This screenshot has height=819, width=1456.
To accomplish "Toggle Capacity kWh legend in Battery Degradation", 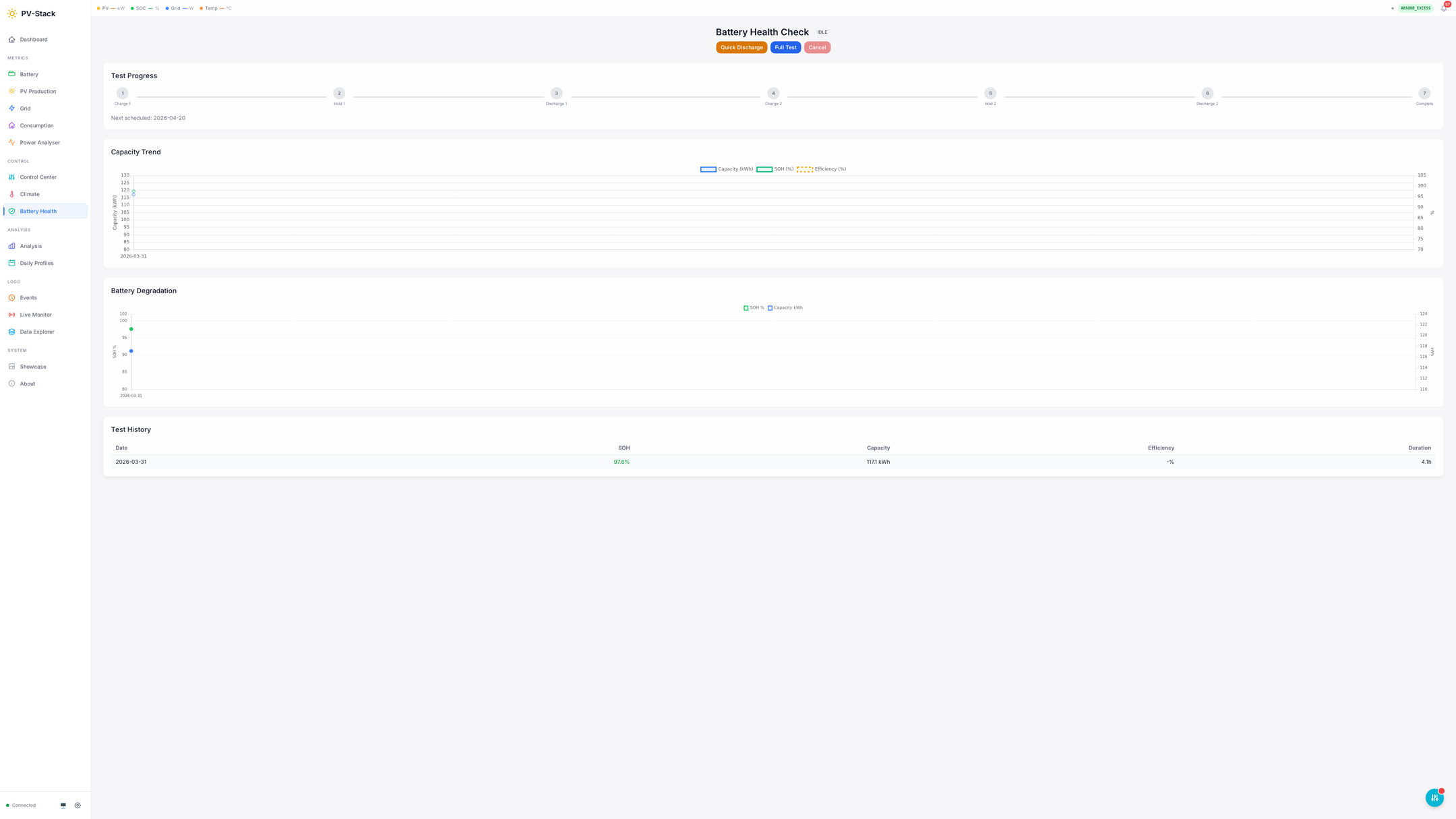I will (x=785, y=308).
